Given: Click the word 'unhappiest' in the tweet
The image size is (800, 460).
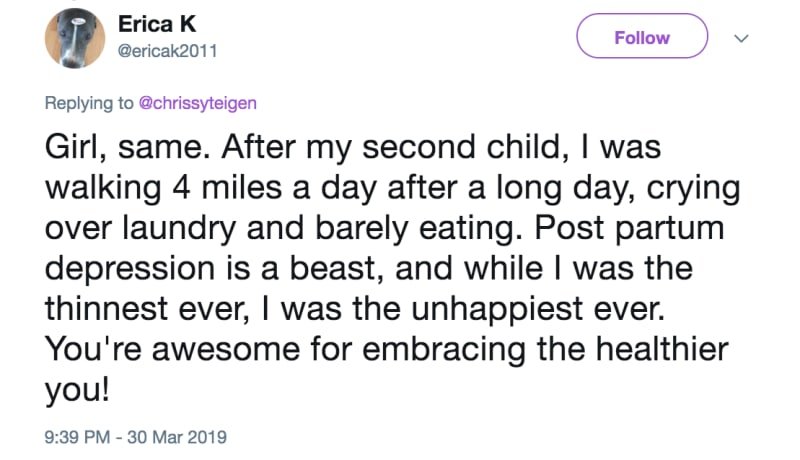Looking at the screenshot, I should coord(497,309).
